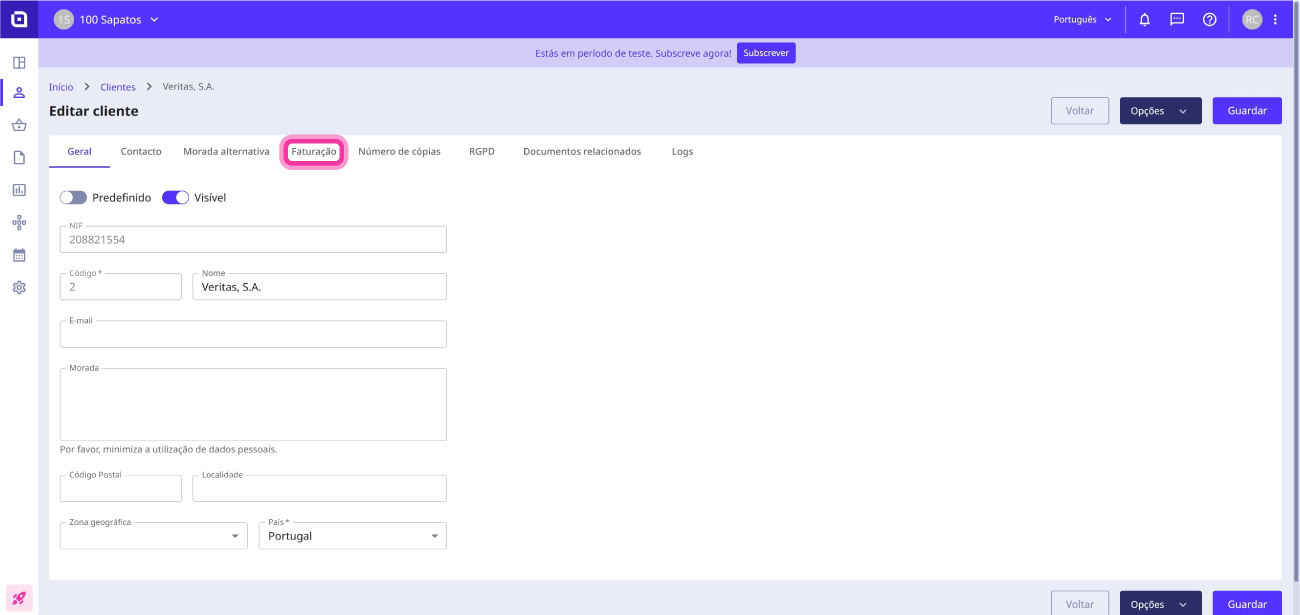Disable the Visível toggle

coord(175,198)
